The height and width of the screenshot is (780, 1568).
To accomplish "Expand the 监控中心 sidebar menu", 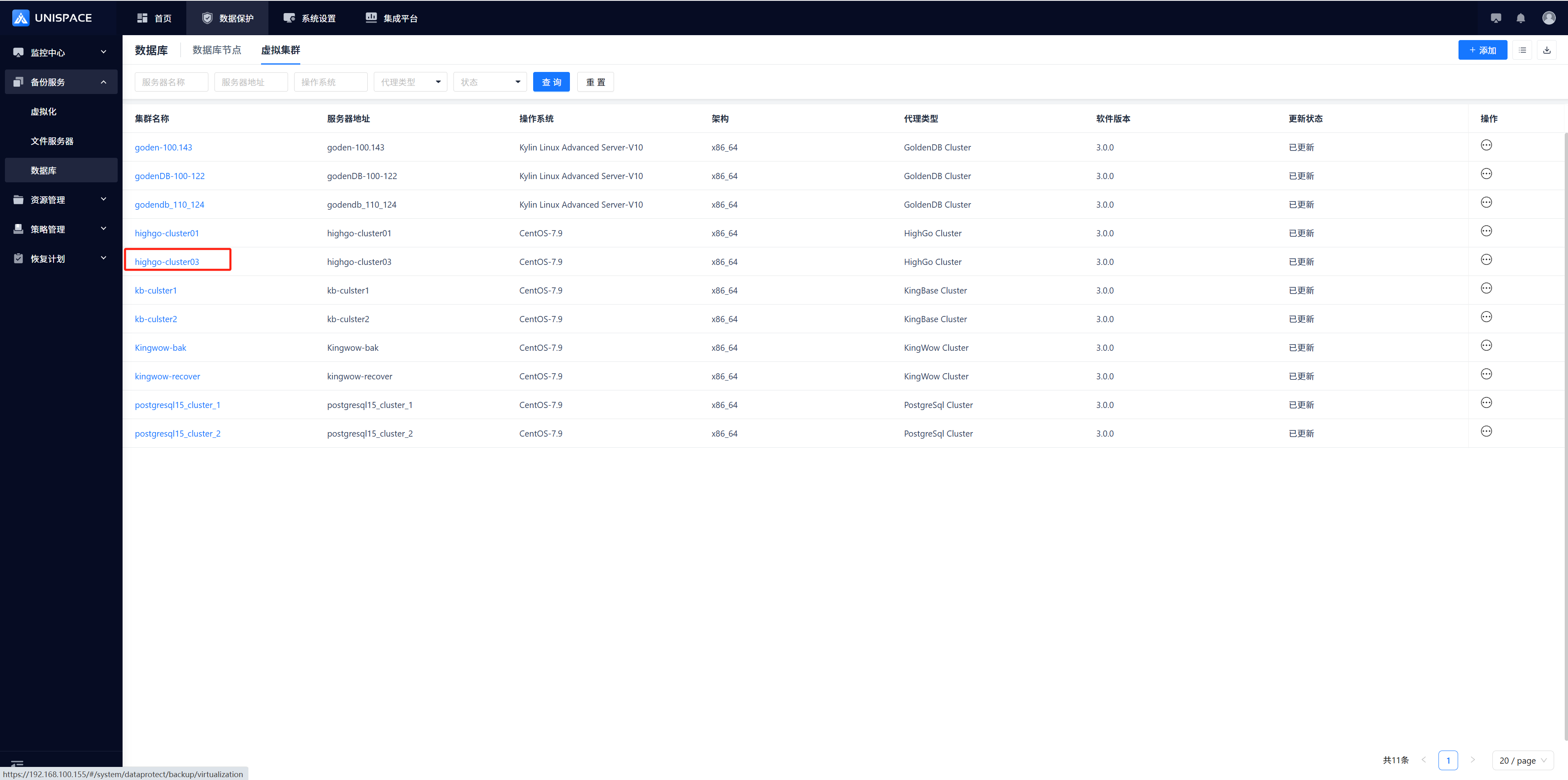I will pos(60,52).
